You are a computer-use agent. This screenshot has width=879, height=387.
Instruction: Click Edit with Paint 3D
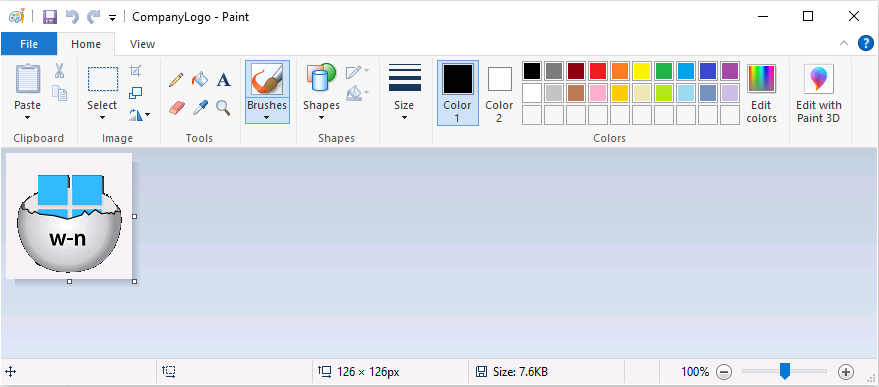click(818, 93)
